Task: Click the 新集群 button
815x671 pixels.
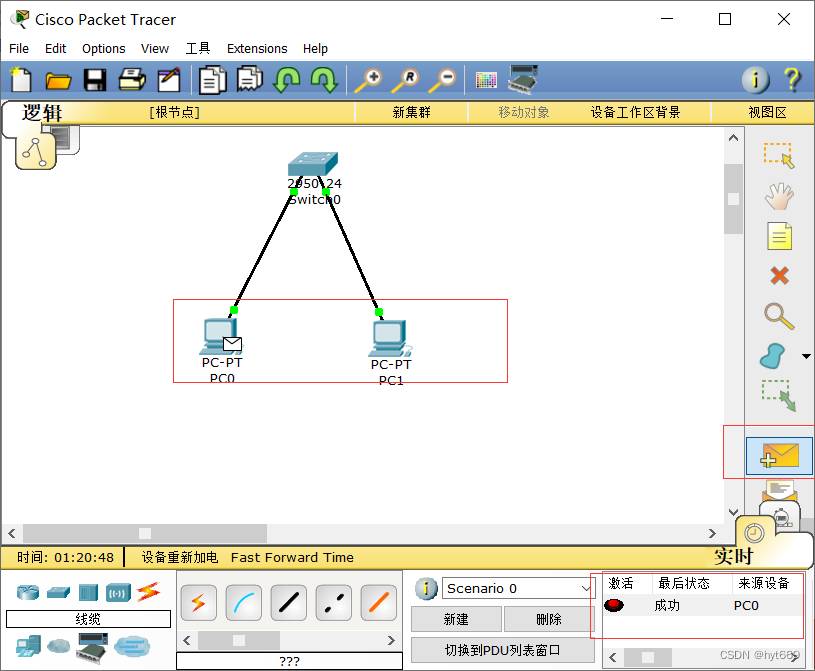Action: 412,112
